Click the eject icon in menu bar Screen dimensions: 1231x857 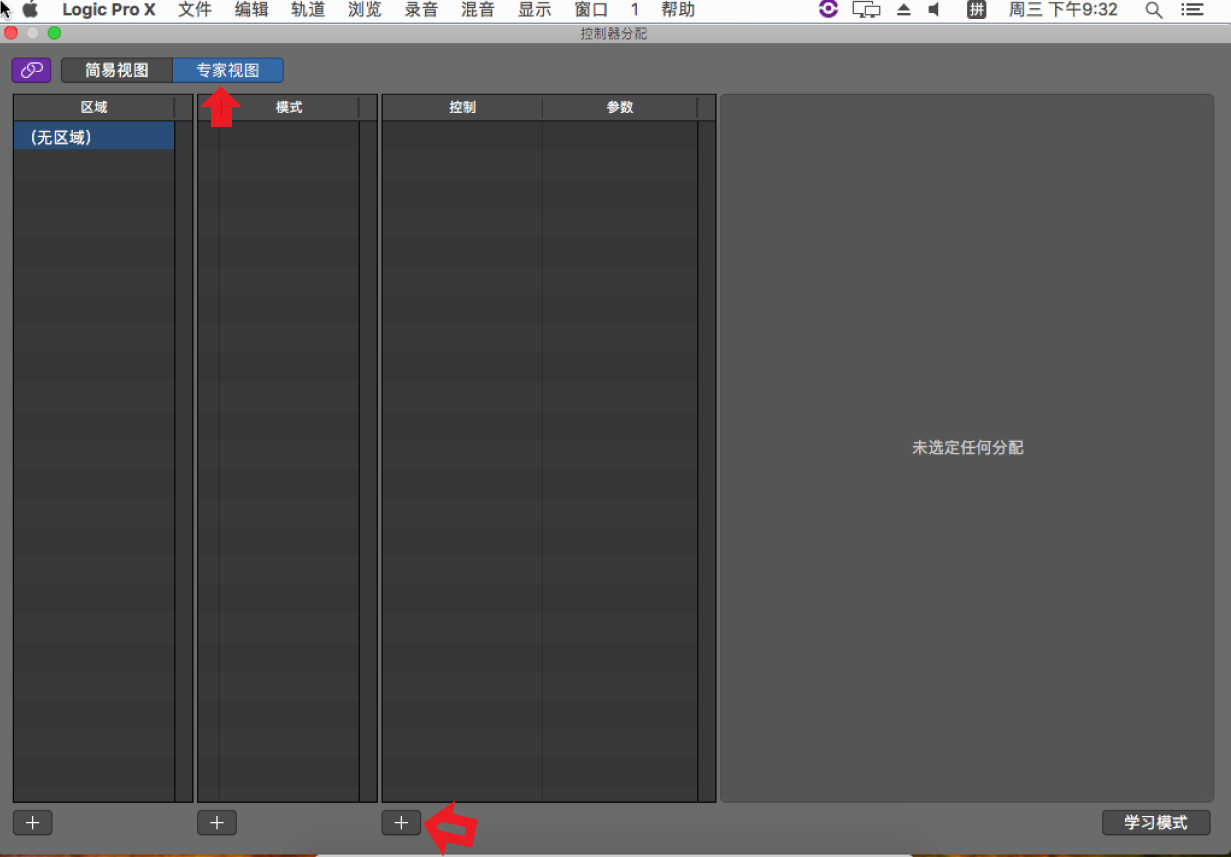click(903, 10)
